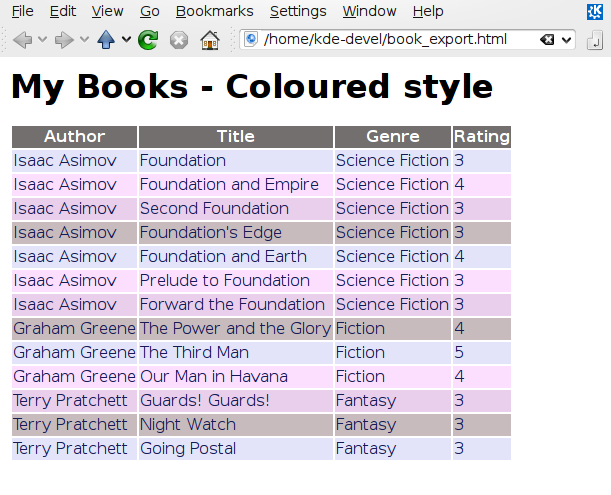Click the Go button beside location bar
This screenshot has height=495, width=611.
(594, 40)
